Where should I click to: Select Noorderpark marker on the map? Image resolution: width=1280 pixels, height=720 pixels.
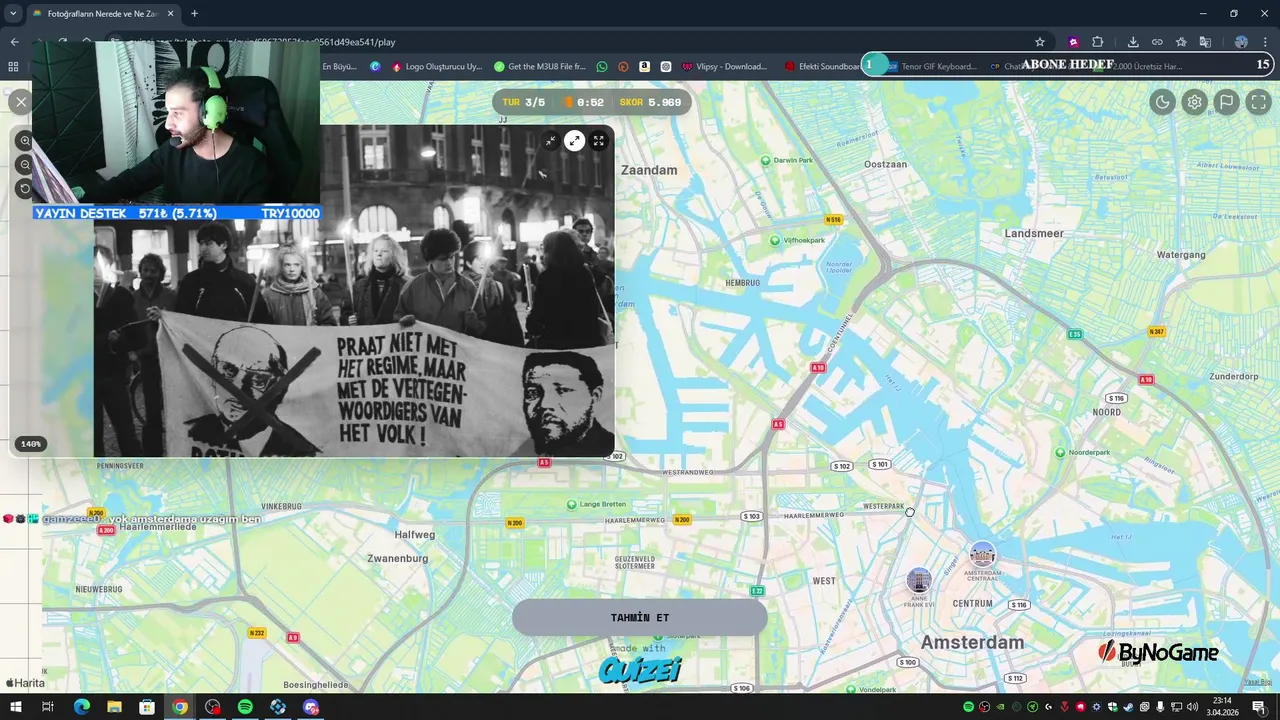[x=1060, y=452]
